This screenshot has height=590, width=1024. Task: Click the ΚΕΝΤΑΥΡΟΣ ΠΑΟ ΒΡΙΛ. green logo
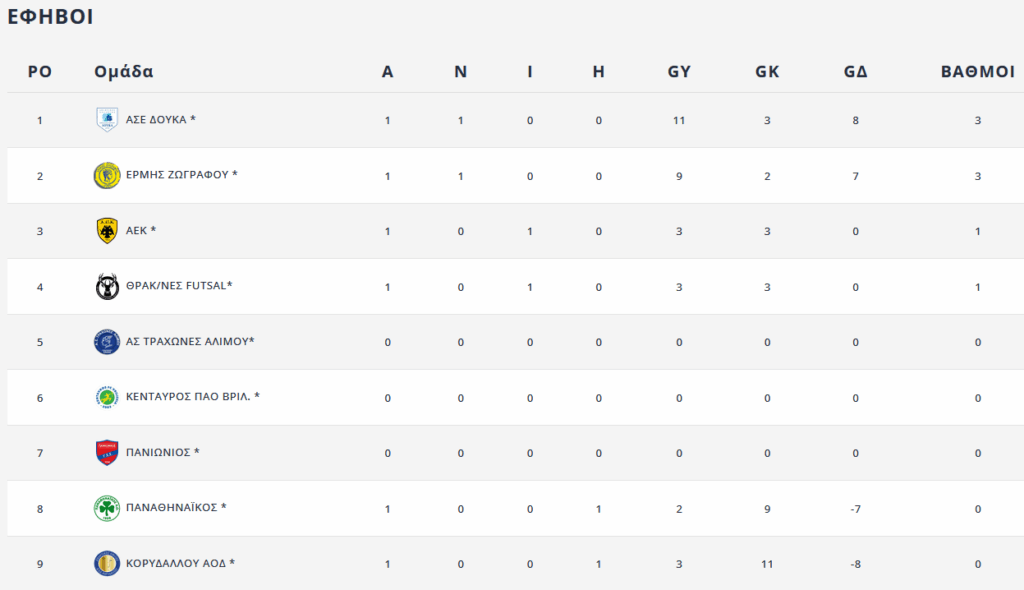point(107,397)
